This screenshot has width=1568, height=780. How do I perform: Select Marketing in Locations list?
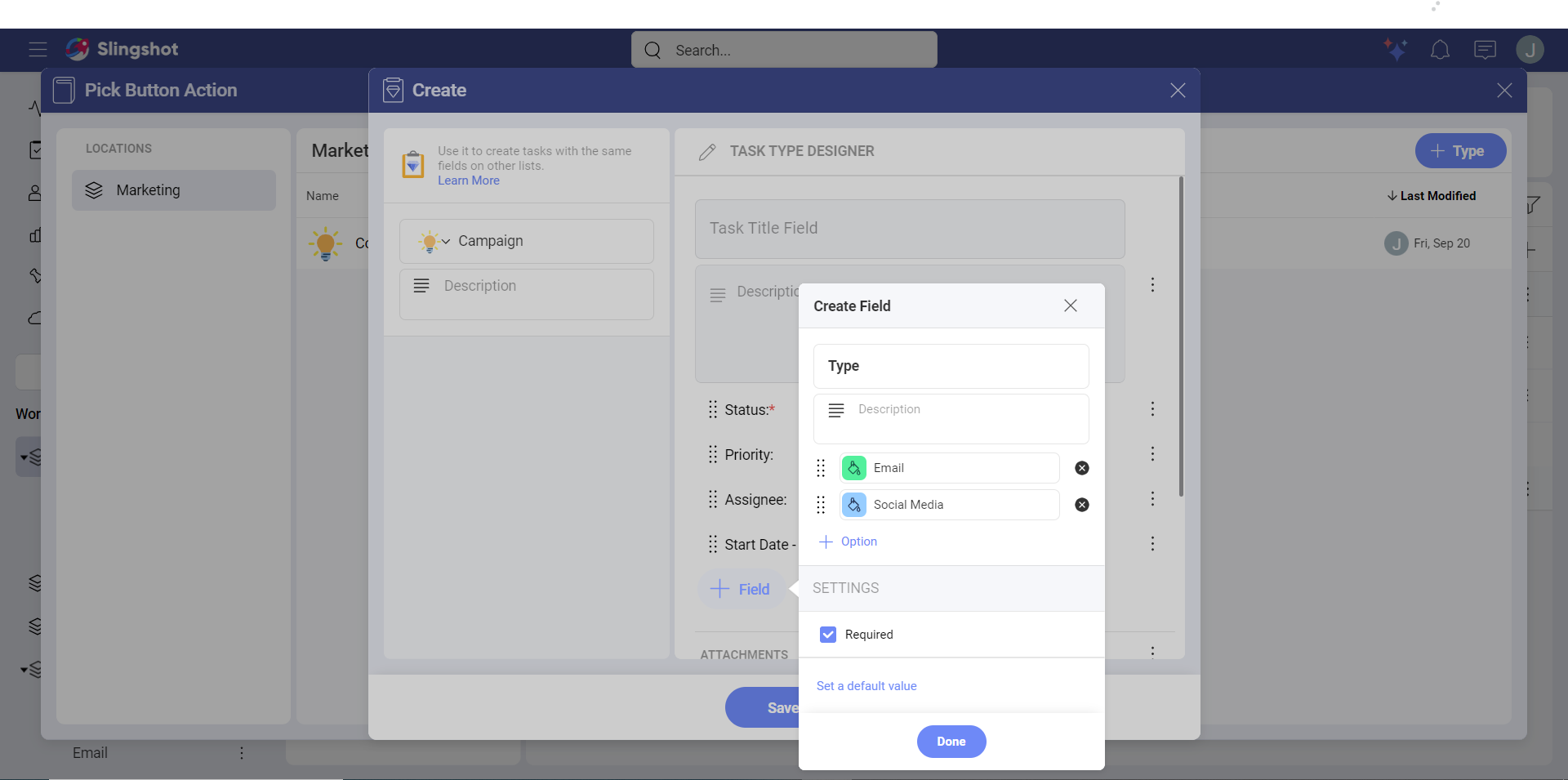coord(174,190)
